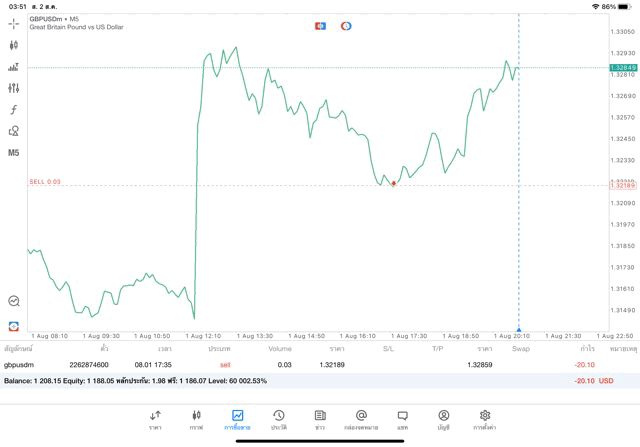This screenshot has width=640, height=447.
Task: Open the function objects icon
Action: 14,110
